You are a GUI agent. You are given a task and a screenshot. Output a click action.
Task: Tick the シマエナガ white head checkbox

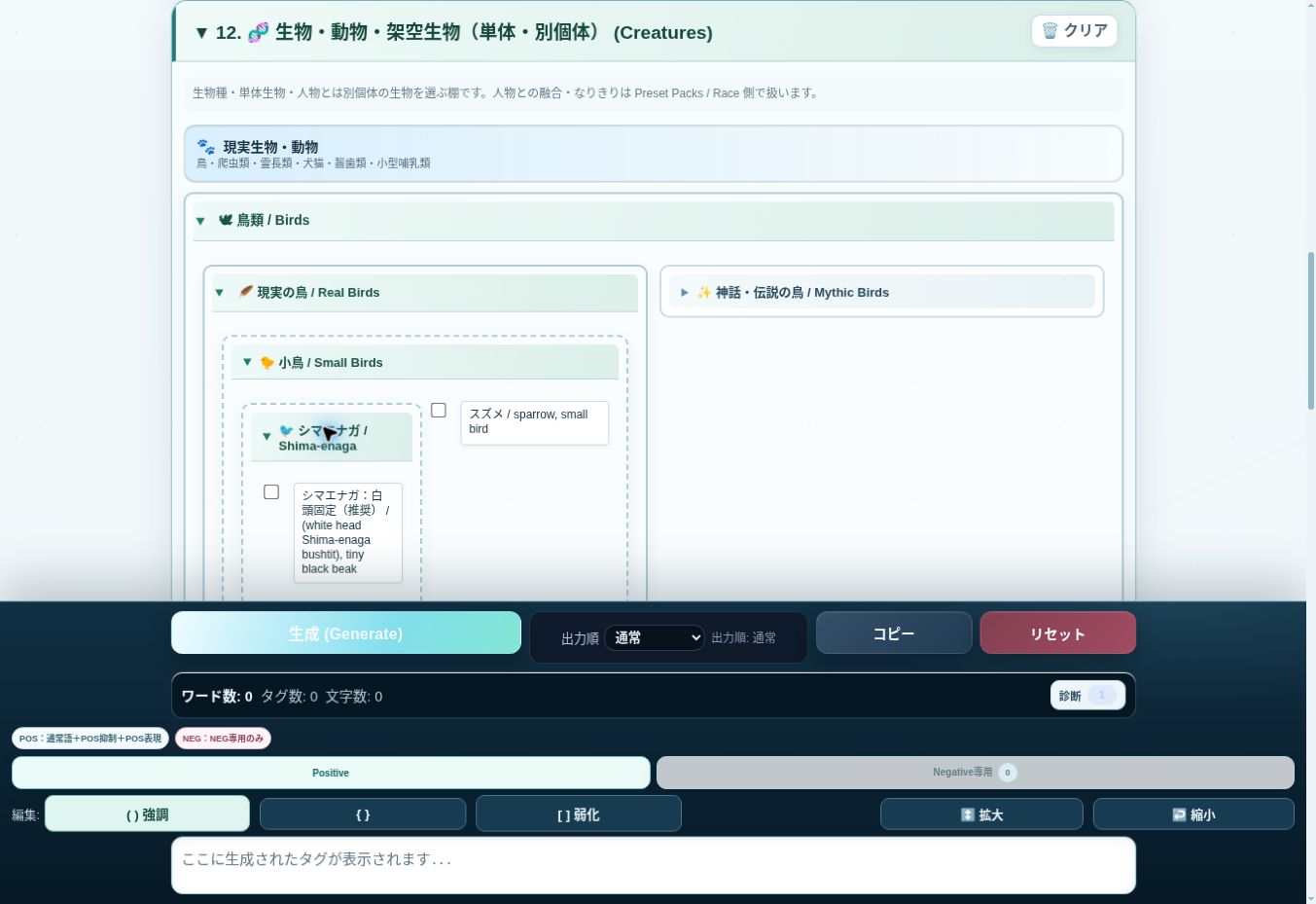coord(271,492)
